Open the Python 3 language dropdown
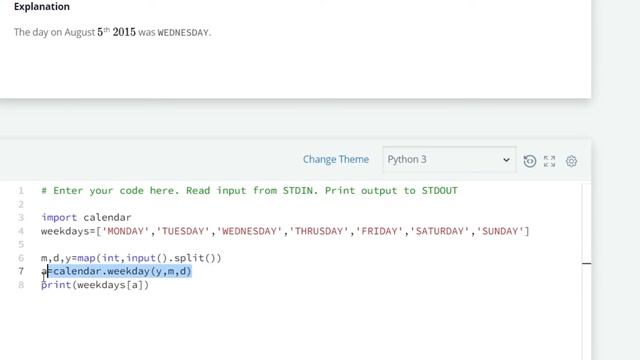Screen dimensions: 640x360 [449, 159]
